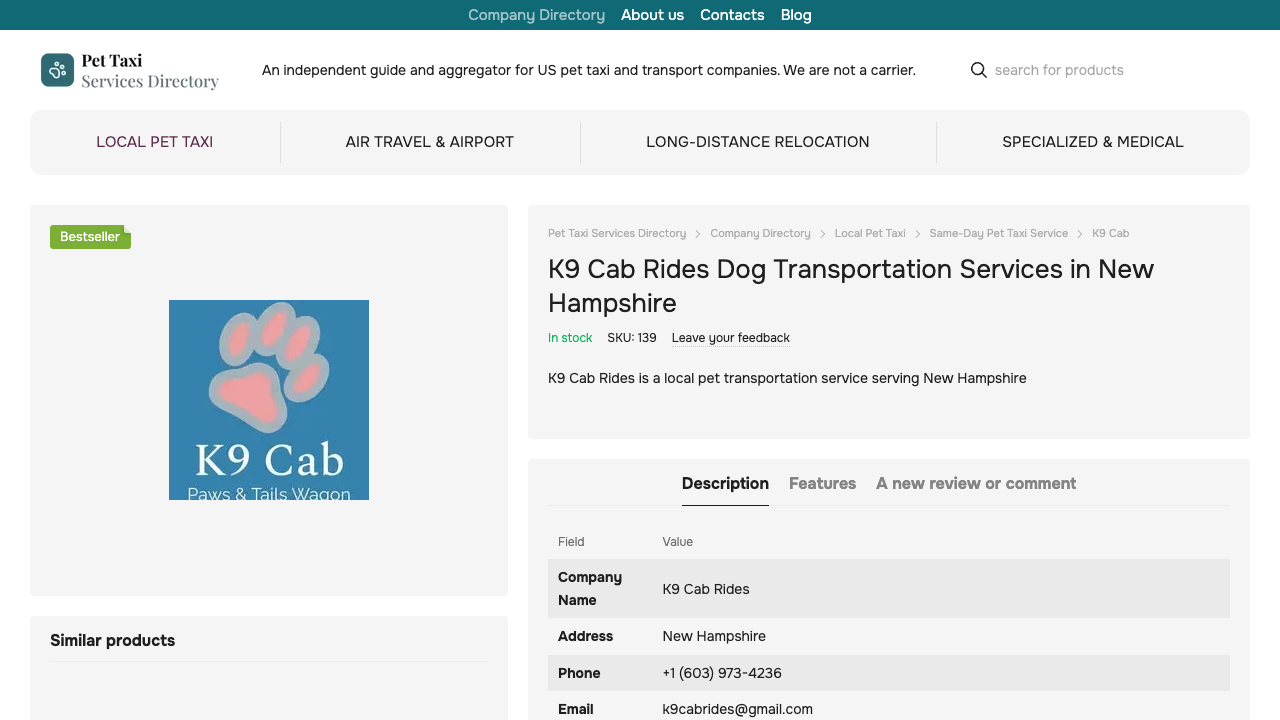Viewport: 1280px width, 720px height.
Task: Select Air Travel & Airport category
Action: point(430,142)
